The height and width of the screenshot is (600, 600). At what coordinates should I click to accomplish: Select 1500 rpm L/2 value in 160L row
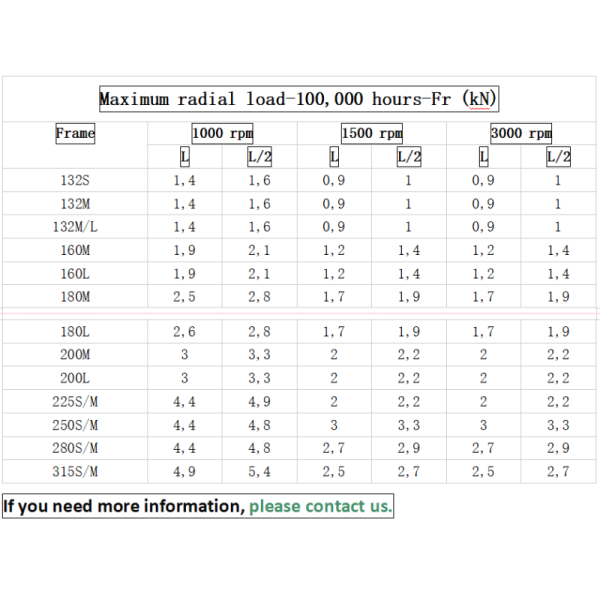[409, 274]
